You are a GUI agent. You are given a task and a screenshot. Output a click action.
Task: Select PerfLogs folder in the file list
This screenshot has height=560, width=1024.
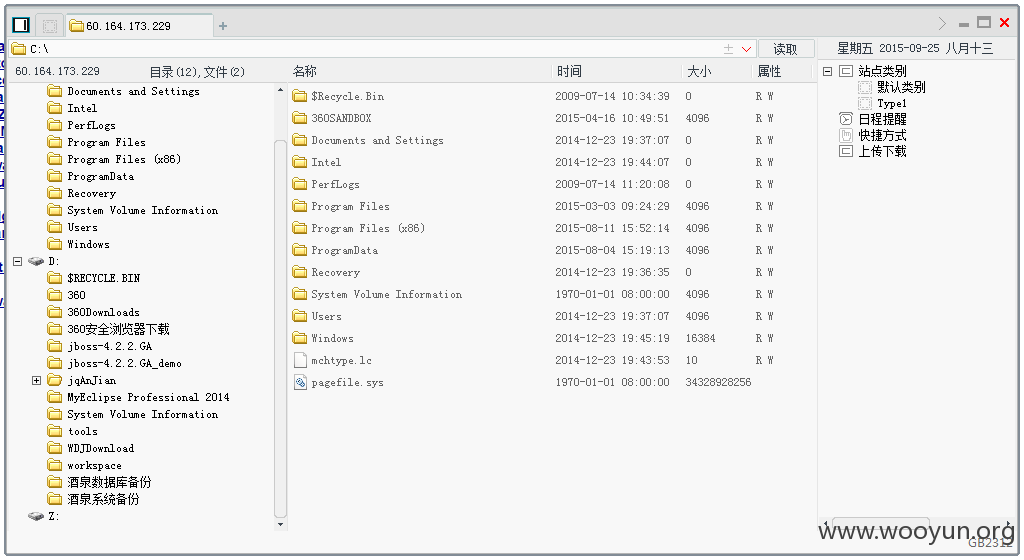coord(335,185)
